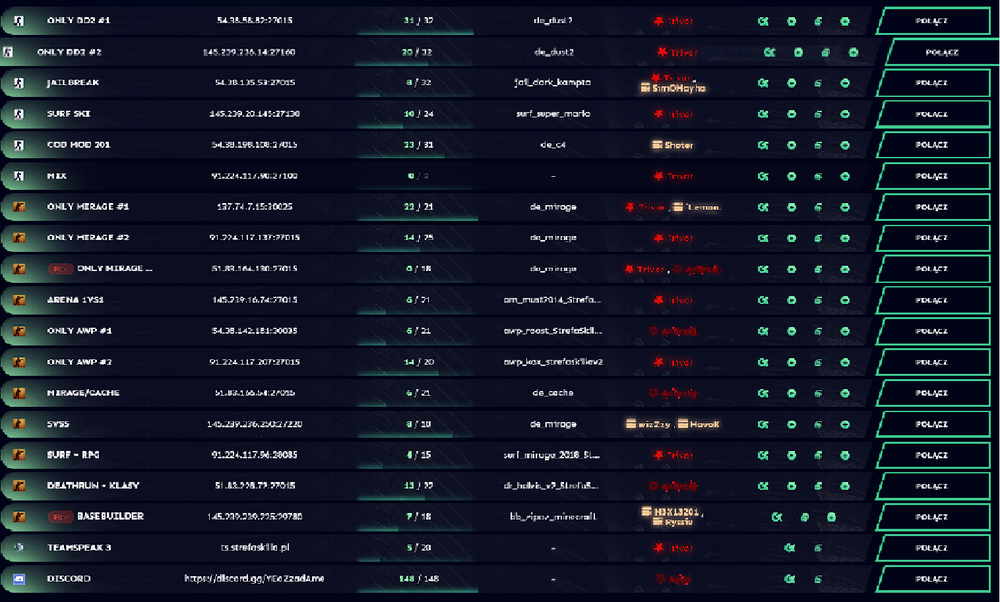
Task: Click the game icon in ARENA 1VS1 row
Action: (19, 300)
